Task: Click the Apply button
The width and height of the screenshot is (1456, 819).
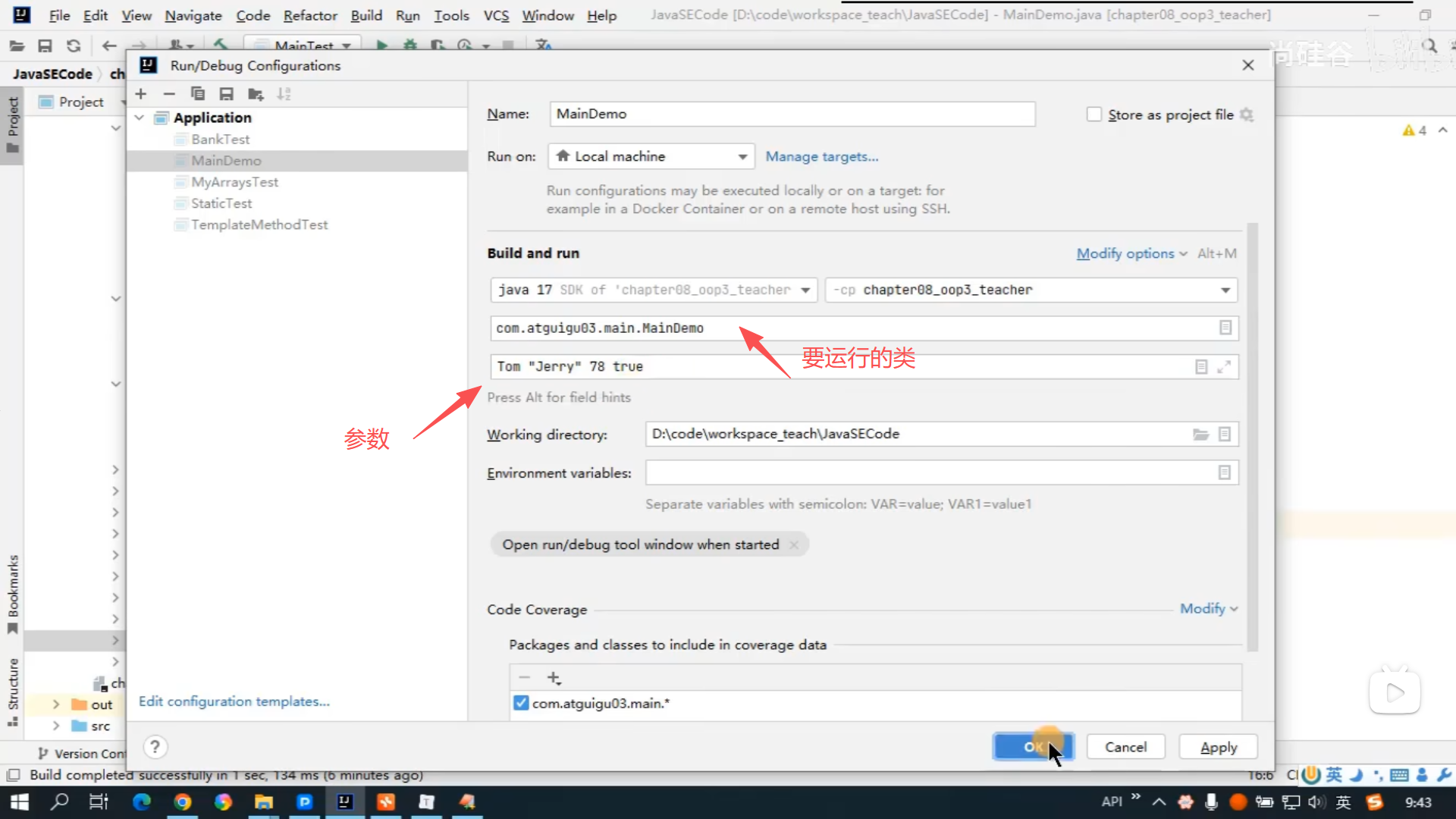Action: (x=1218, y=748)
